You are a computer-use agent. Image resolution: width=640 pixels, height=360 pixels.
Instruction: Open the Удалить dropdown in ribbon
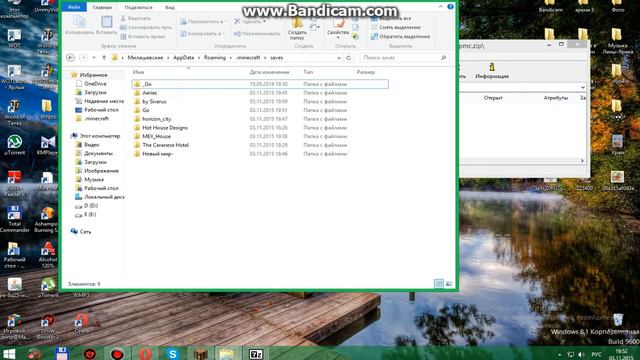pyautogui.click(x=250, y=21)
